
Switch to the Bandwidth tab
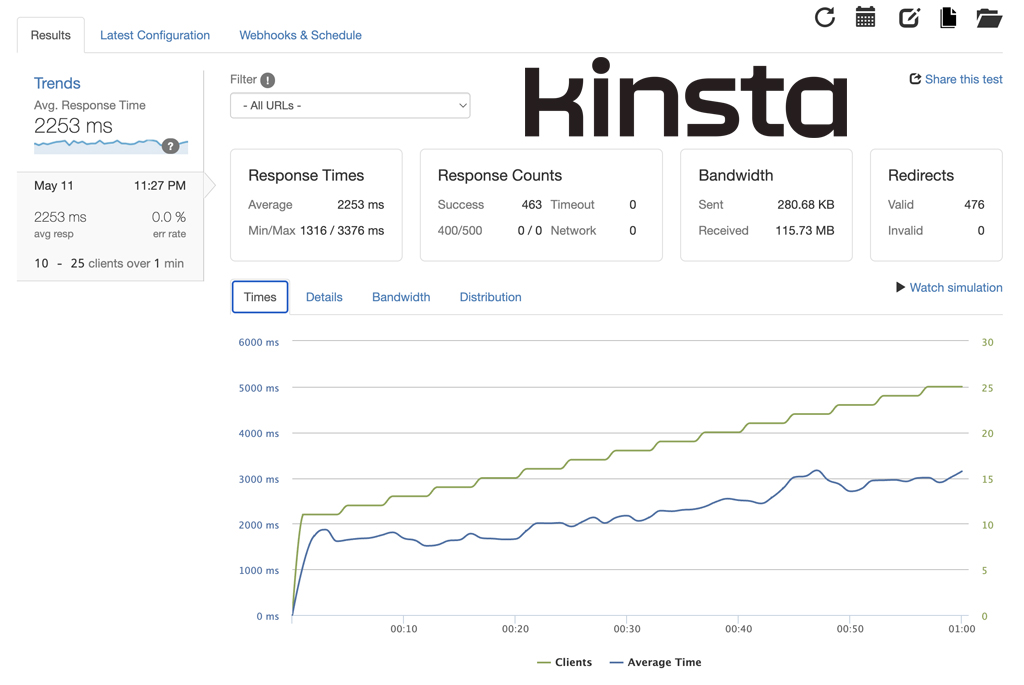coord(401,297)
